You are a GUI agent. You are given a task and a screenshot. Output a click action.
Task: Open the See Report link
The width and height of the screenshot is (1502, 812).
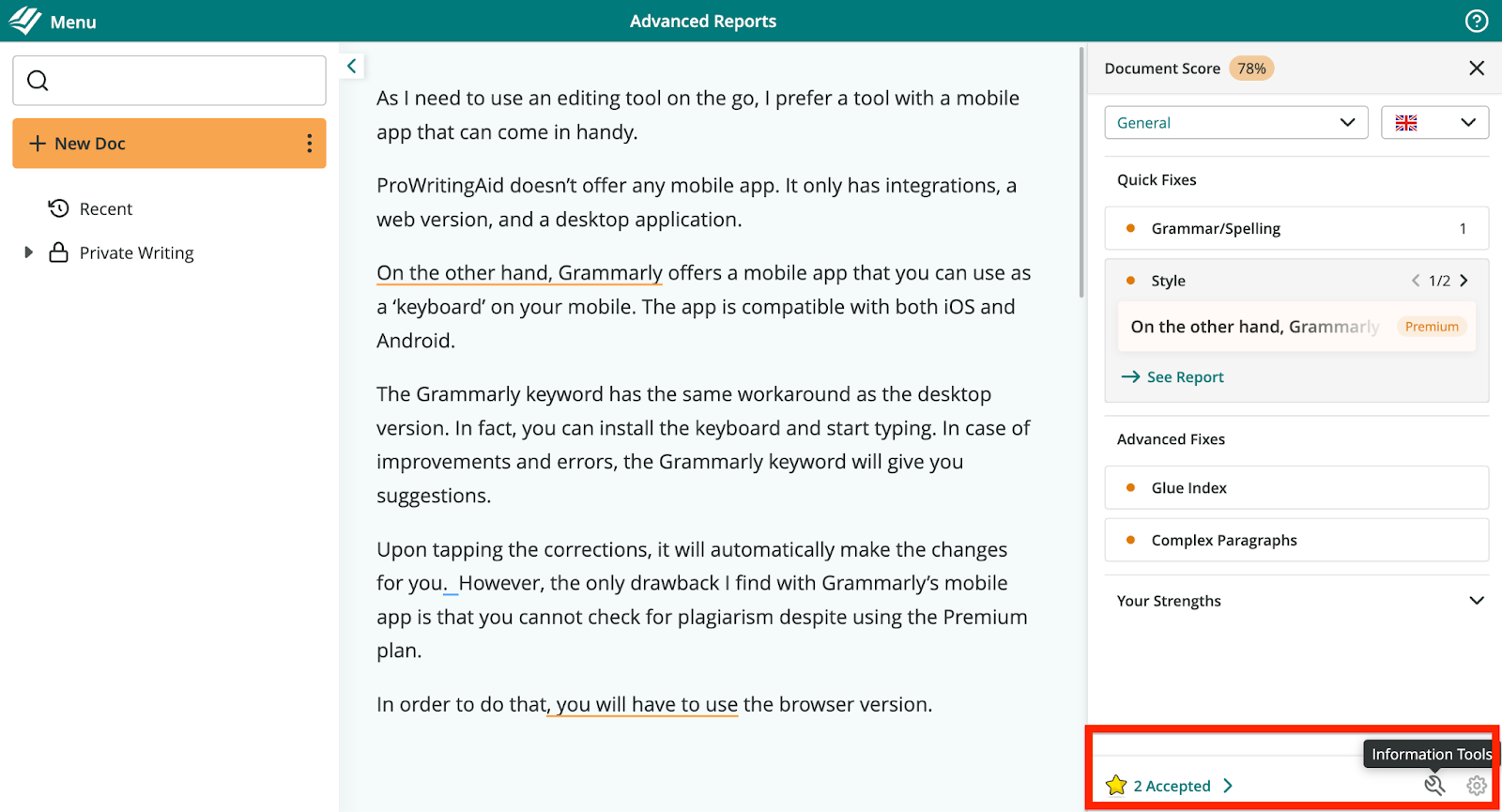click(x=1172, y=377)
